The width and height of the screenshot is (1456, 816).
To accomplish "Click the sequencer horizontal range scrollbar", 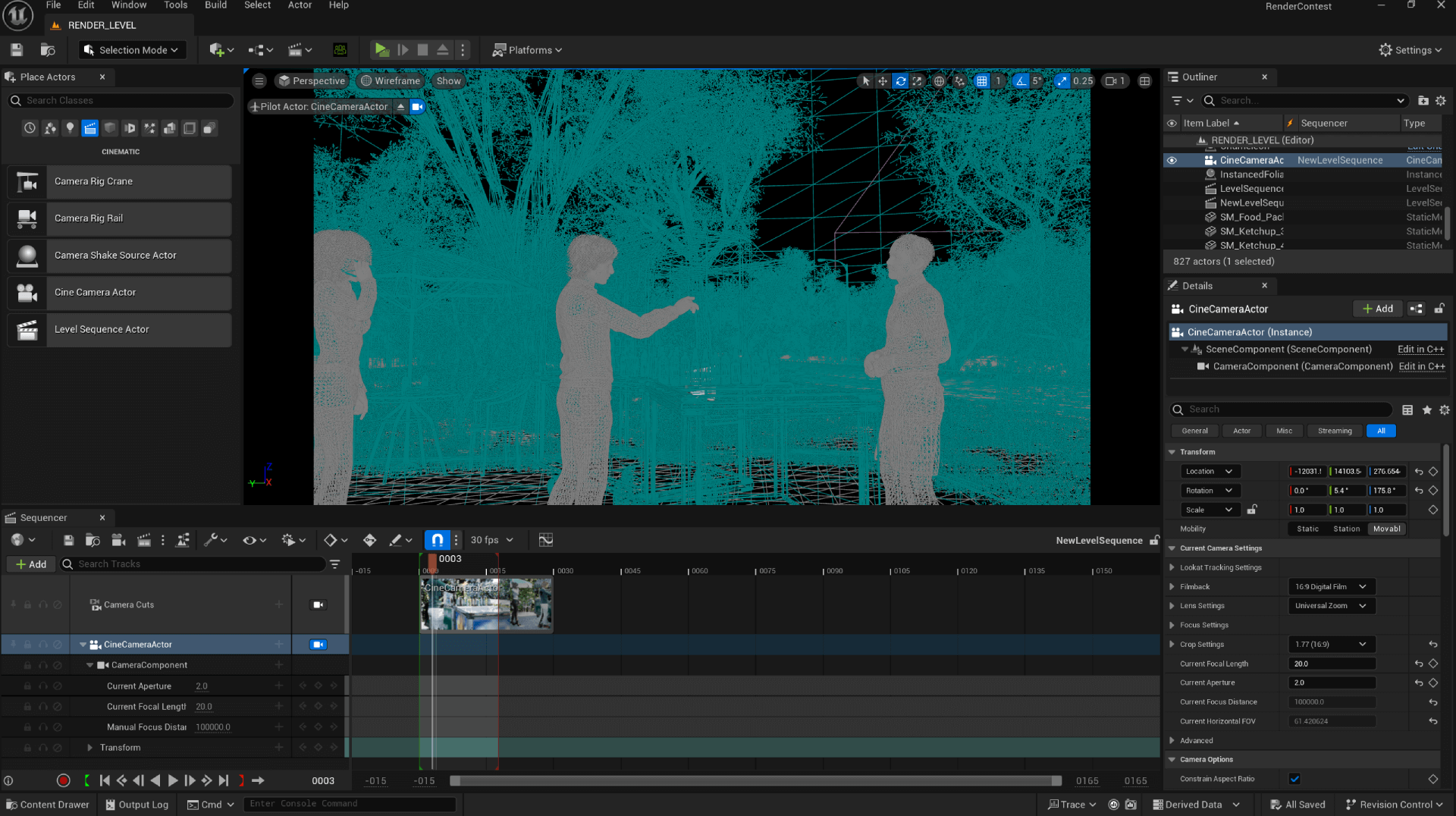I will (755, 781).
